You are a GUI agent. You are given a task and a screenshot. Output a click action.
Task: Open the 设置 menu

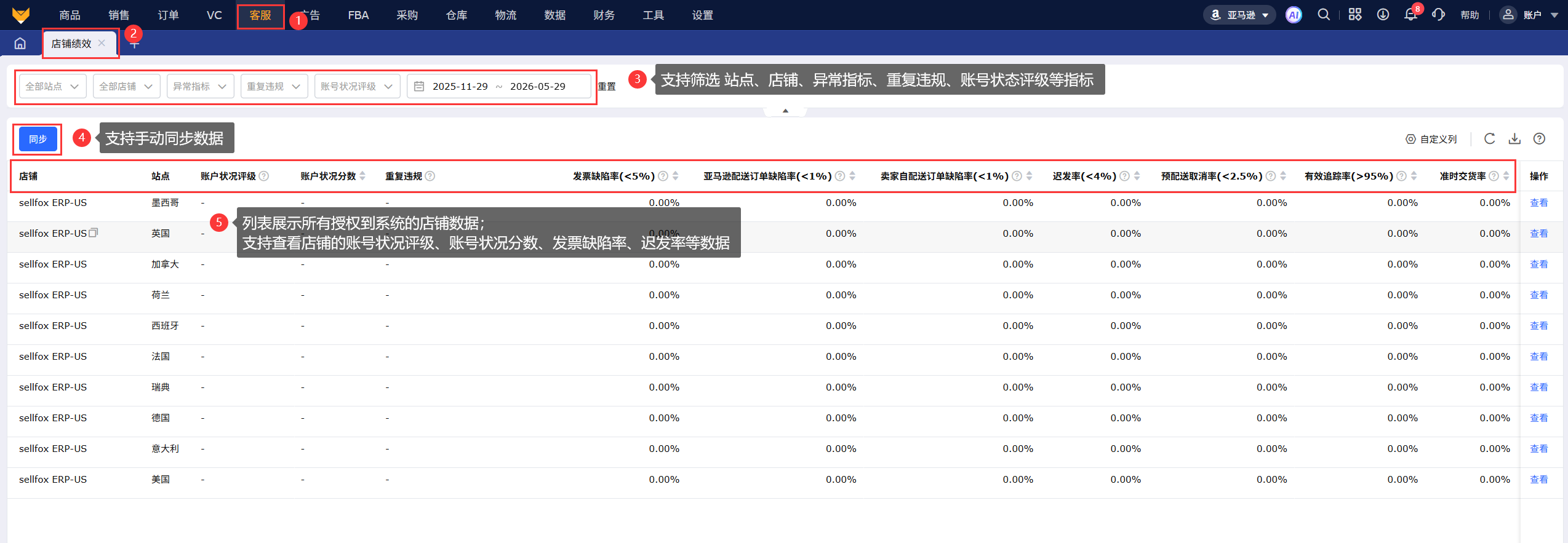tap(703, 15)
